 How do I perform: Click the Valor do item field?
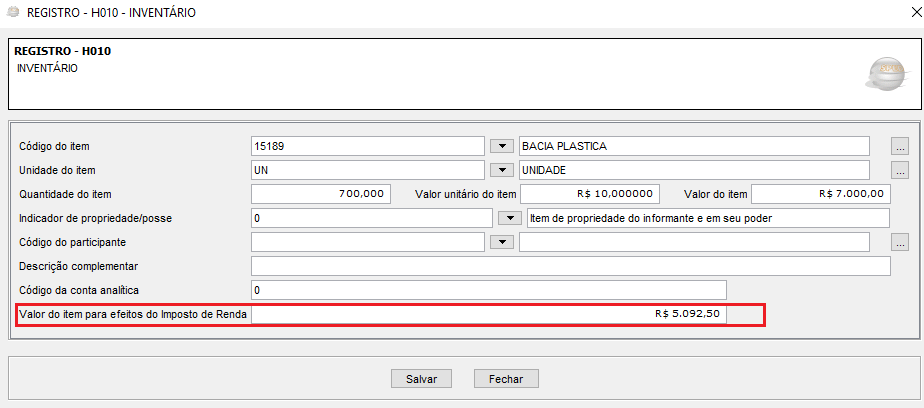pos(819,194)
